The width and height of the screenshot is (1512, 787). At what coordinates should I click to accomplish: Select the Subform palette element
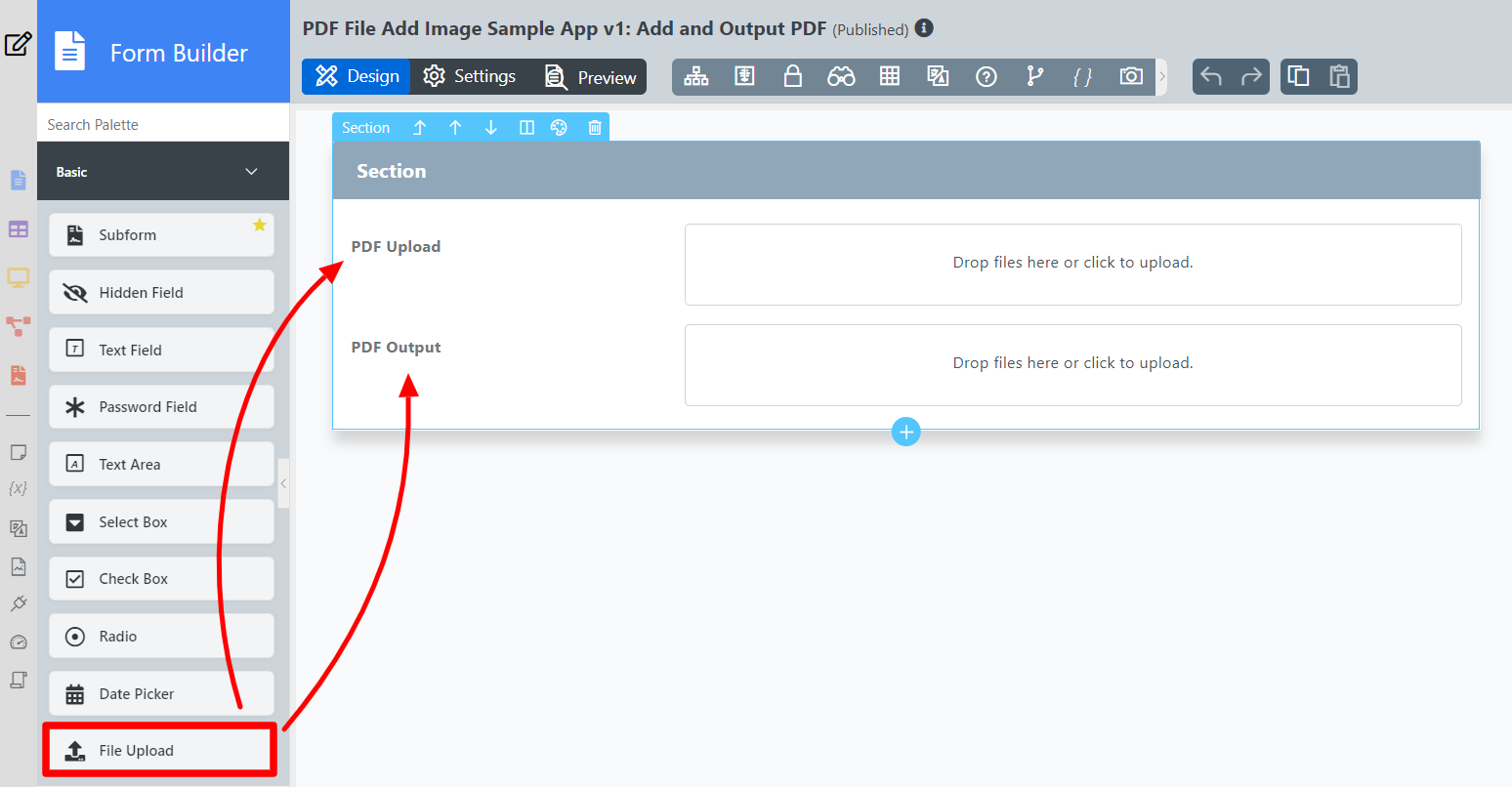click(161, 235)
